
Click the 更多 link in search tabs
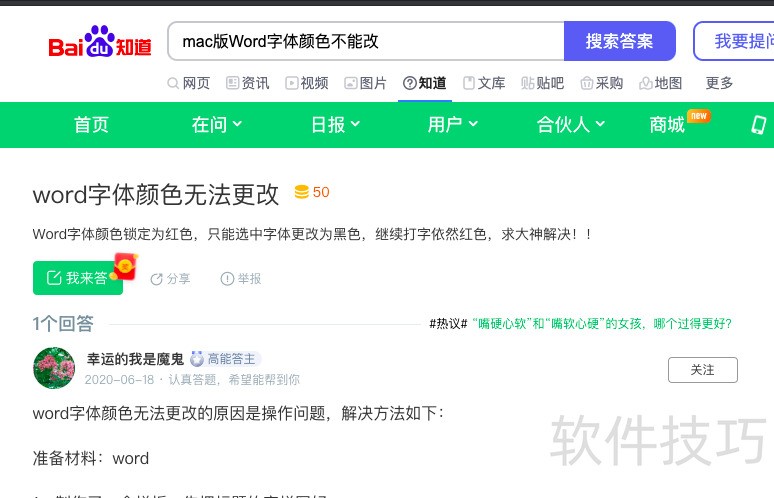point(719,83)
